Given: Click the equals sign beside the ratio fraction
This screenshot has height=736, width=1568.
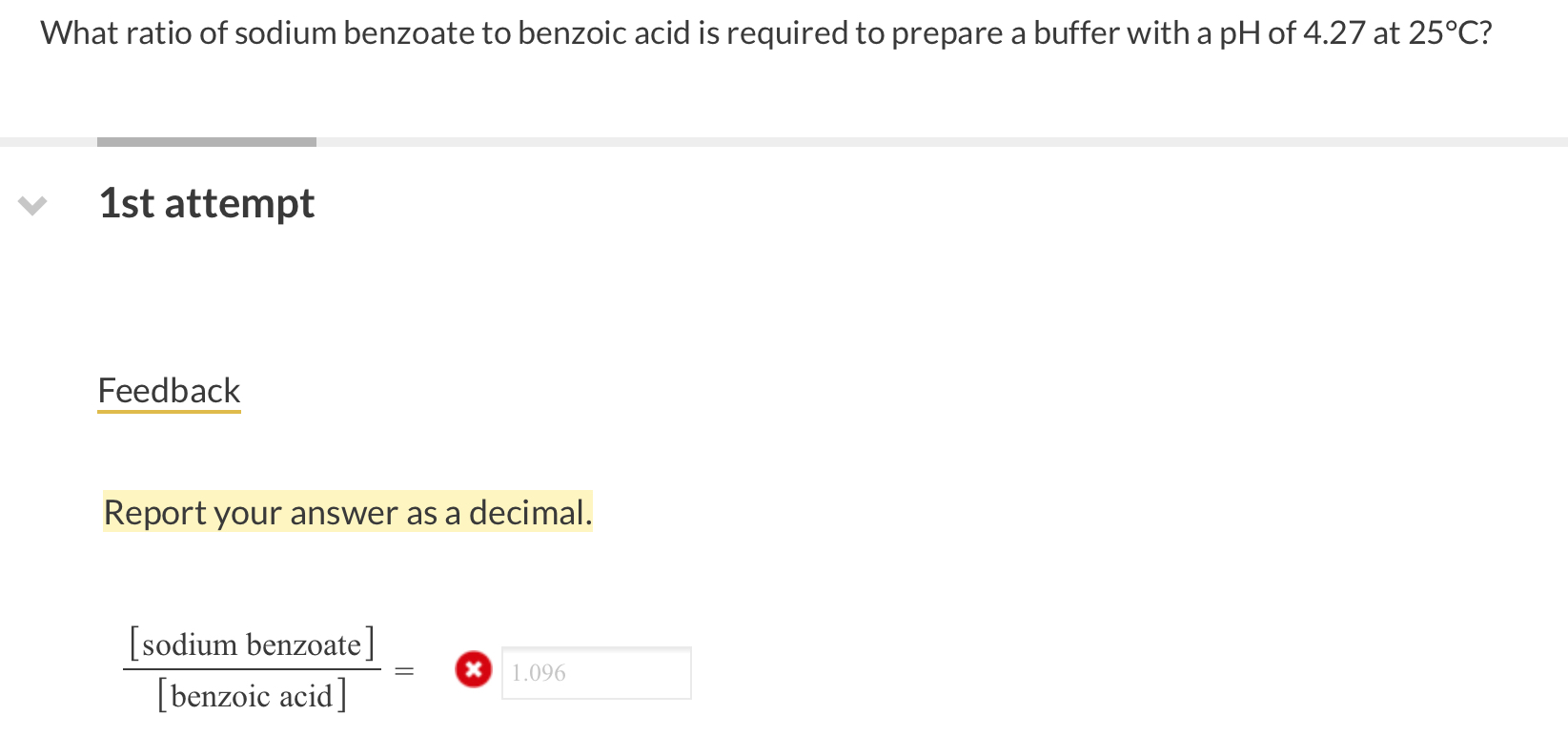Looking at the screenshot, I should pos(404,670).
